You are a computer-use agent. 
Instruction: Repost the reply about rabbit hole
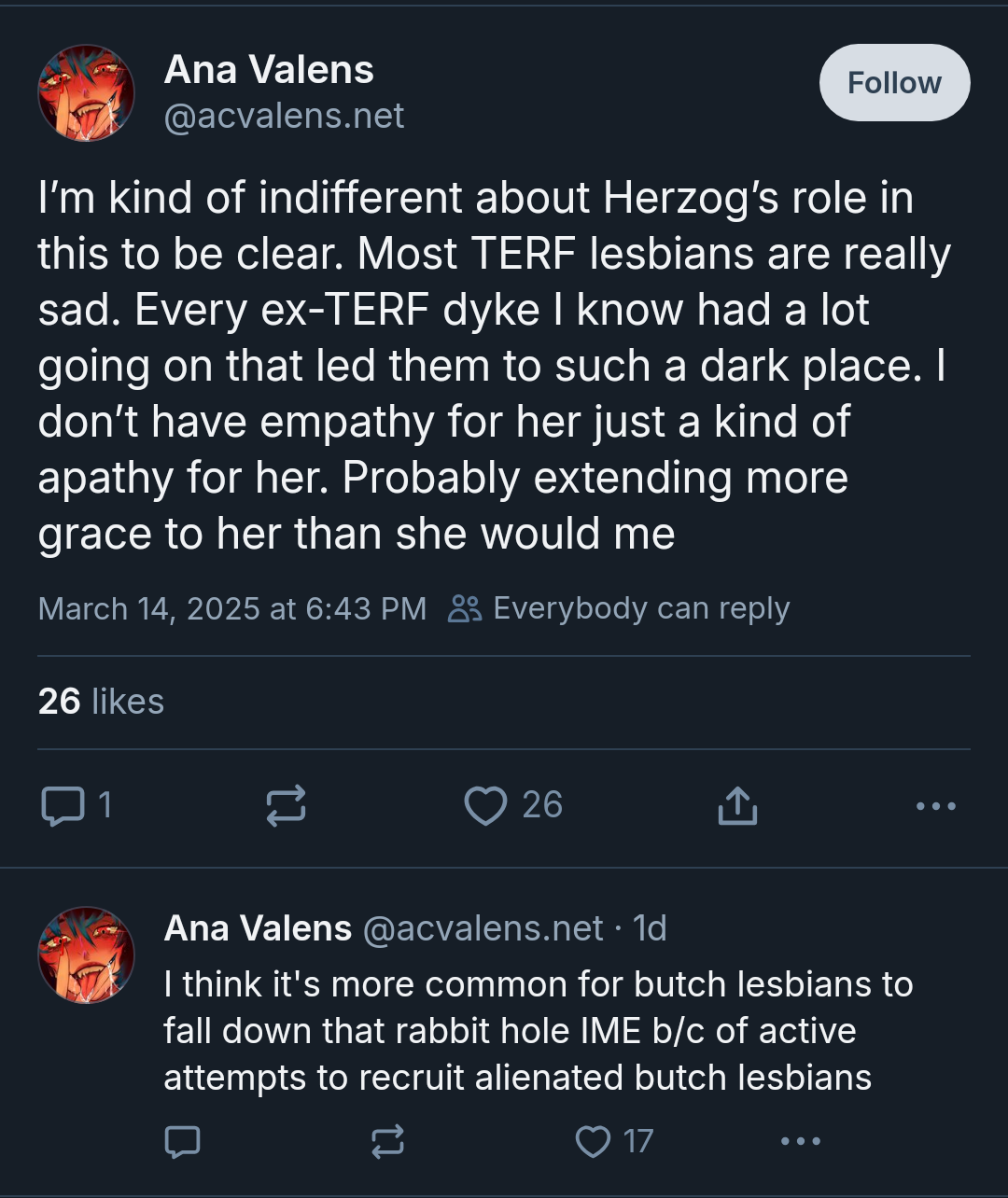click(387, 1141)
